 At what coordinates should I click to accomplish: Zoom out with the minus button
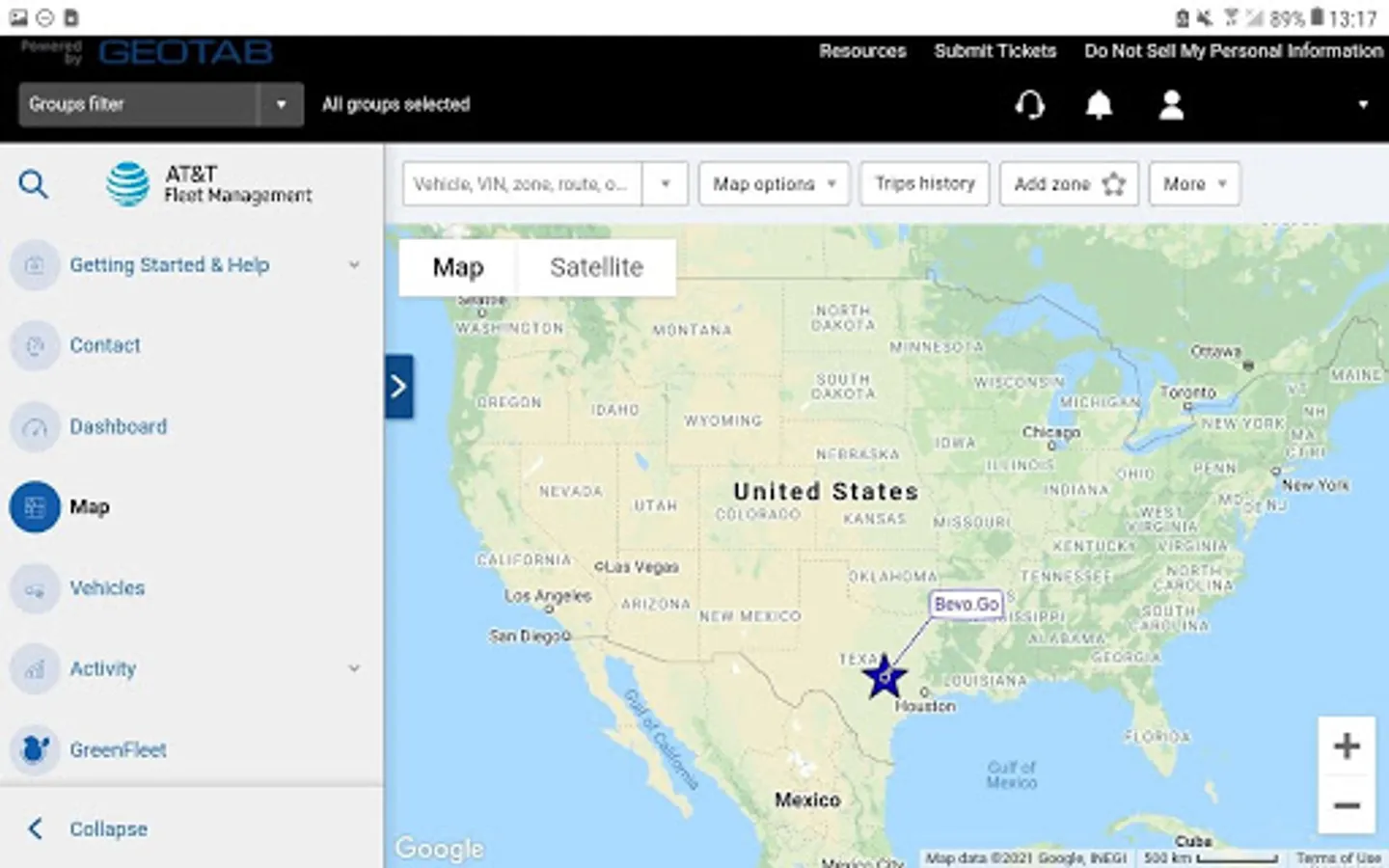click(1347, 805)
